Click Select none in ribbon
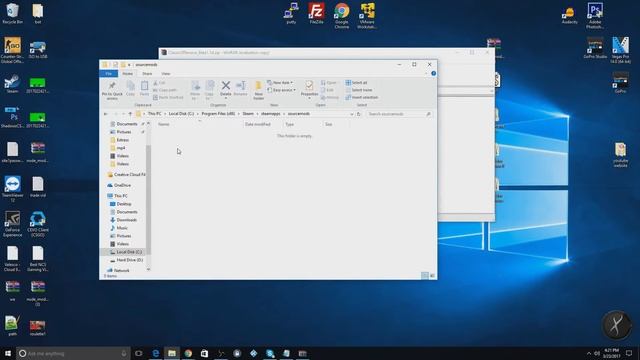640x360 pixels. click(x=359, y=90)
